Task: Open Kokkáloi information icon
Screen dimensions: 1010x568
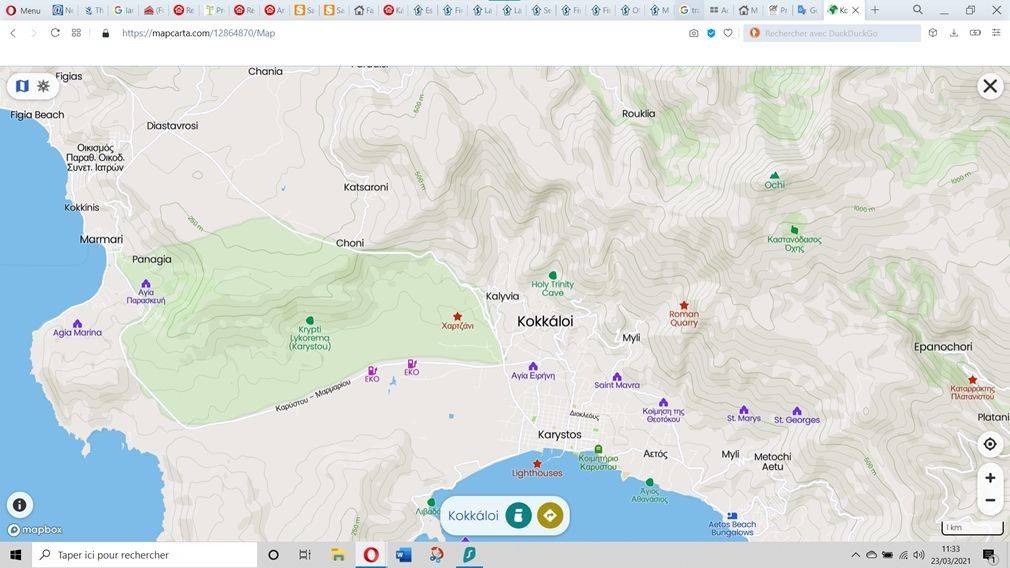Action: tap(518, 515)
